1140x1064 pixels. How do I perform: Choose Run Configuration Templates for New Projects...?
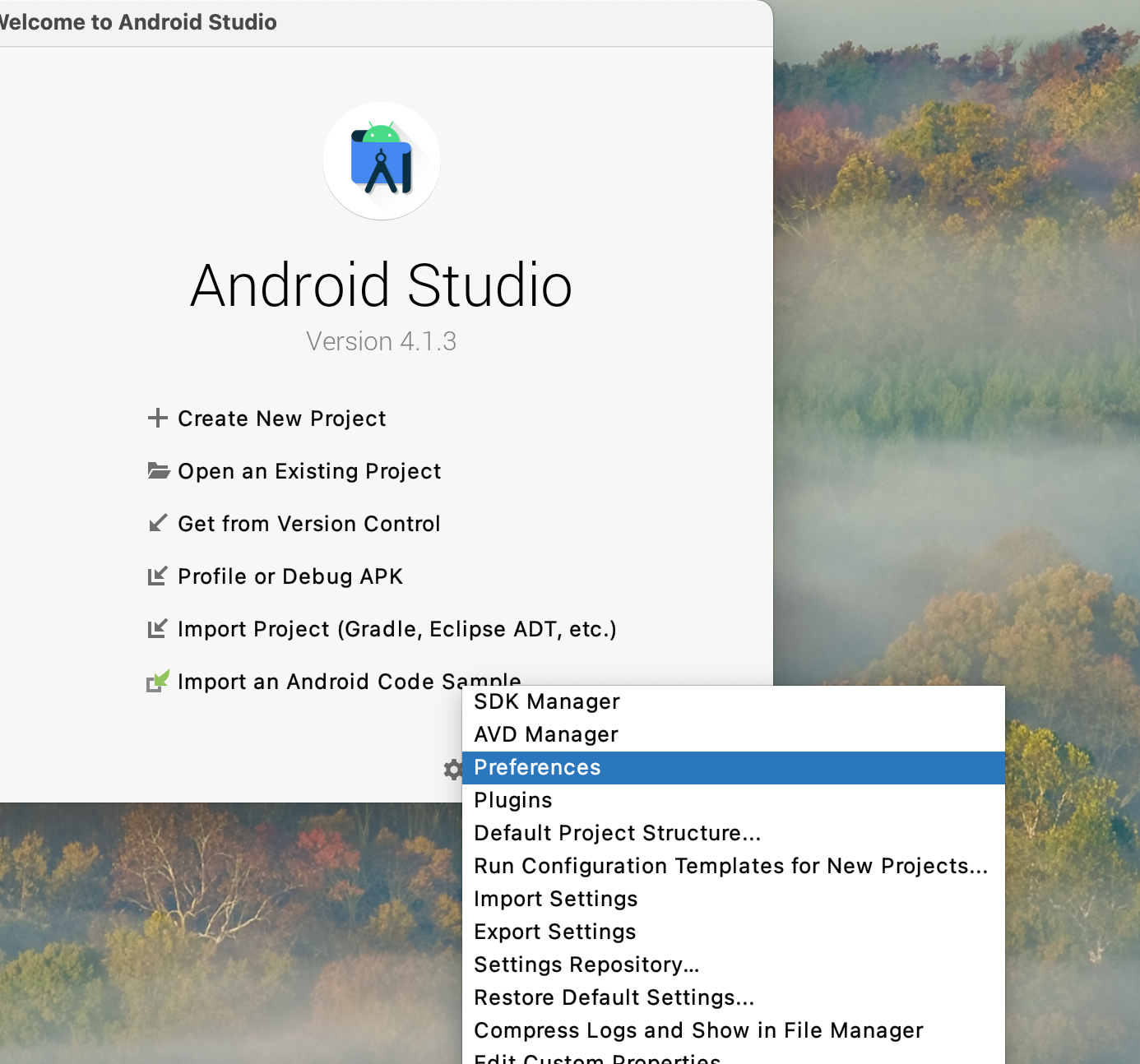point(734,866)
